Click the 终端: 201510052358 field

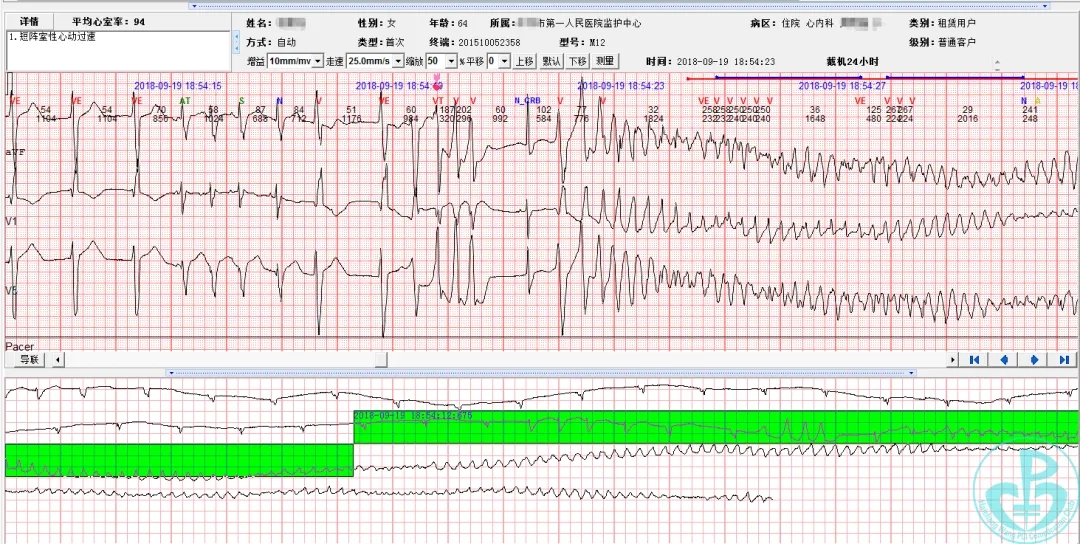[475, 42]
